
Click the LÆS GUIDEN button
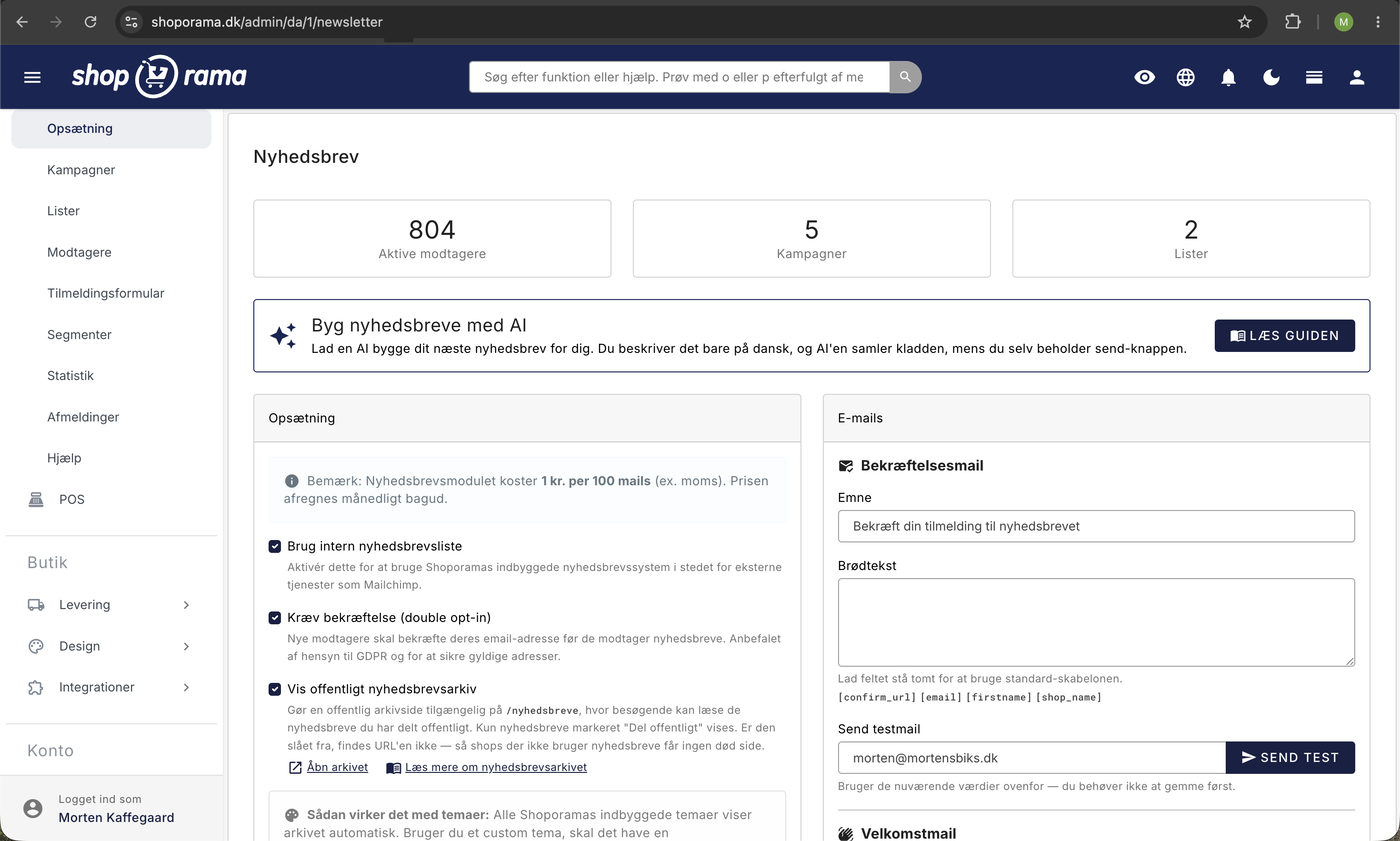point(1284,336)
